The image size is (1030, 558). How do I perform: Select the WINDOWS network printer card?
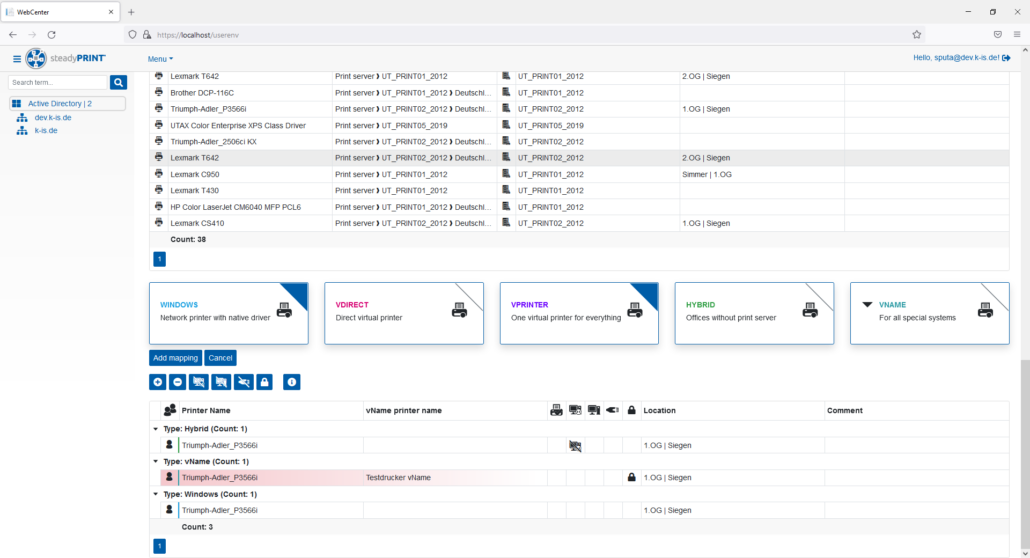click(229, 314)
